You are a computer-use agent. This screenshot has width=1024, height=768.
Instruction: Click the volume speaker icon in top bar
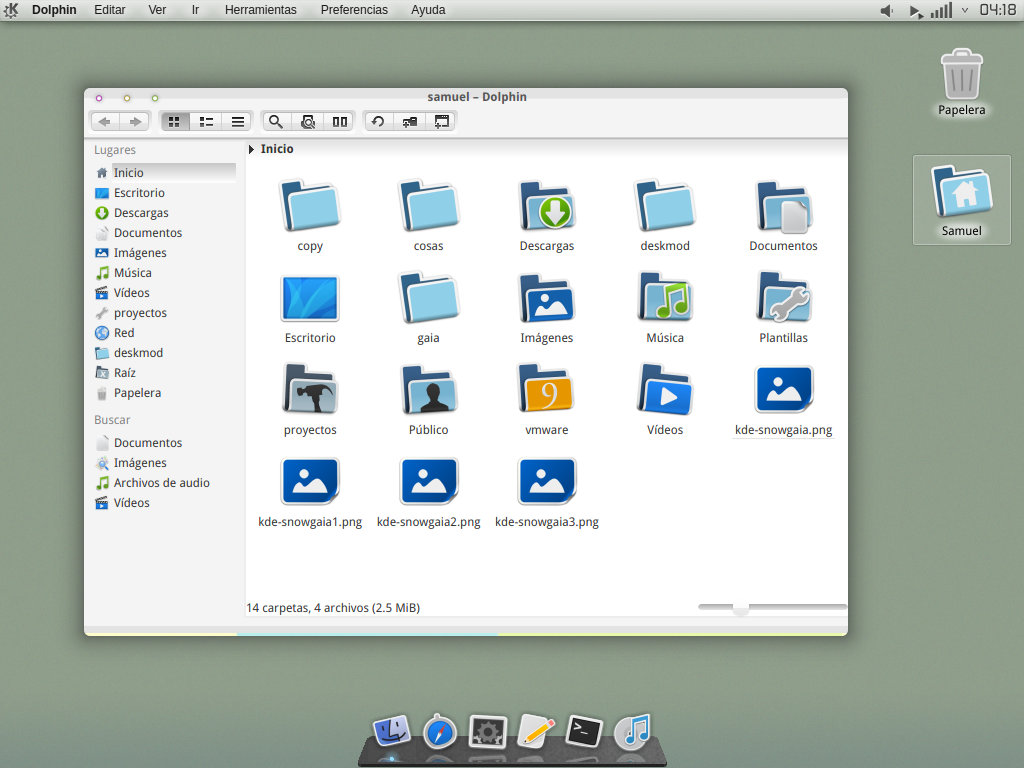click(x=886, y=10)
